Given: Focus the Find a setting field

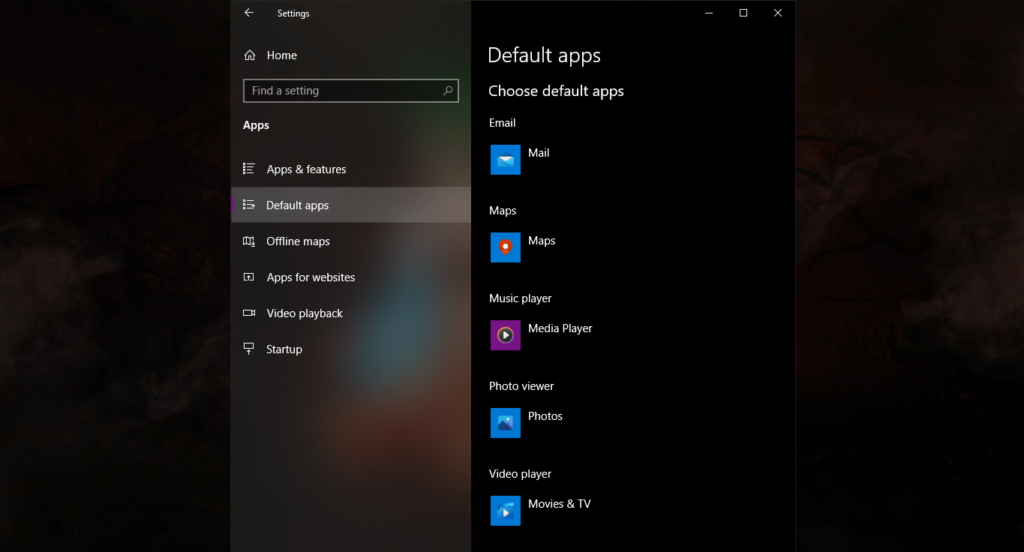Looking at the screenshot, I should coord(351,91).
